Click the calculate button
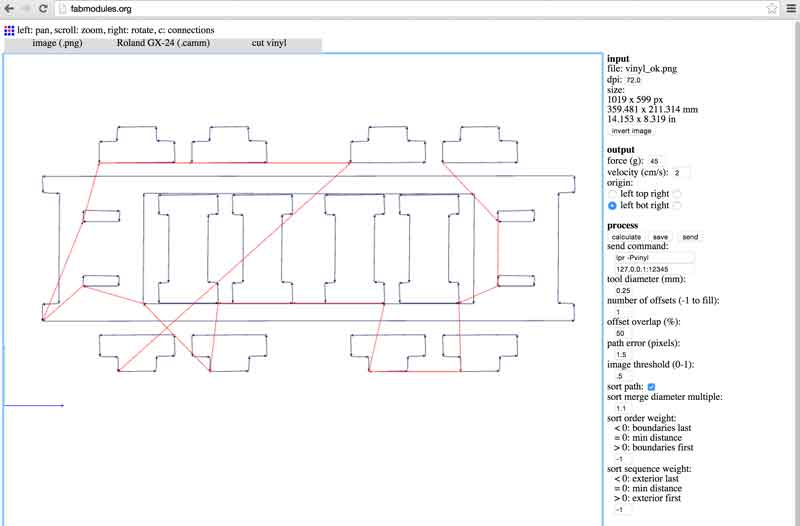The height and width of the screenshot is (526, 800). (x=626, y=237)
